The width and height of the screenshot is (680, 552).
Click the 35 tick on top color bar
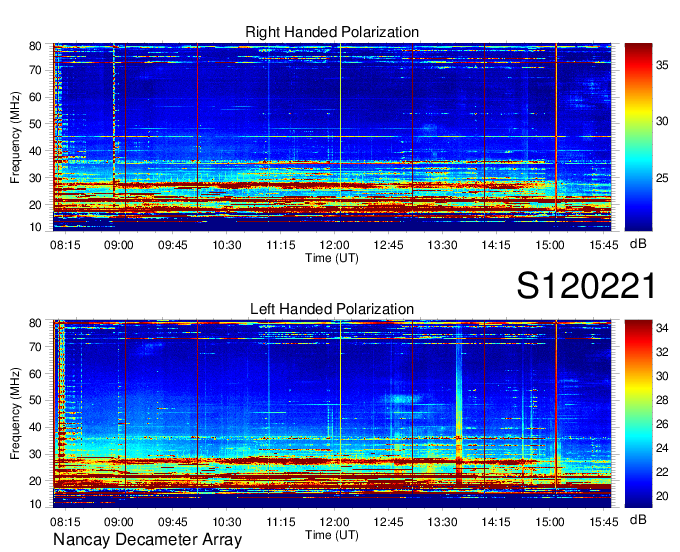click(x=662, y=65)
